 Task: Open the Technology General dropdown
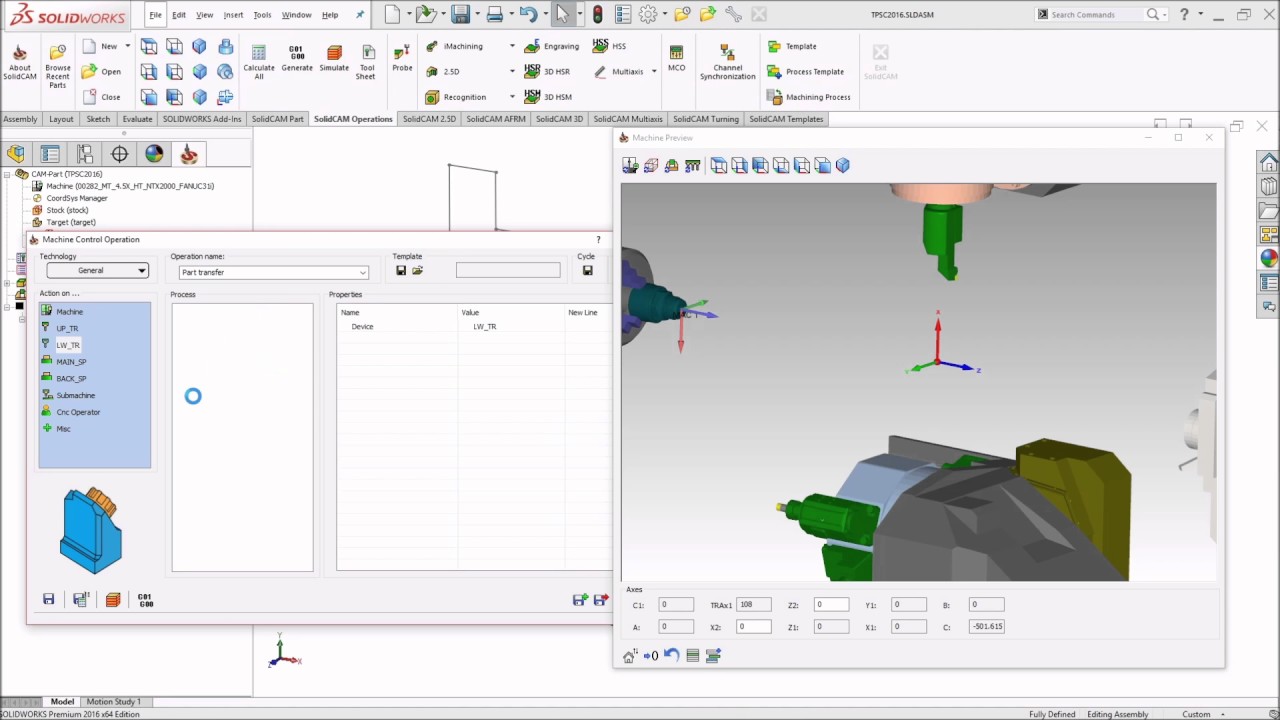[x=98, y=271]
